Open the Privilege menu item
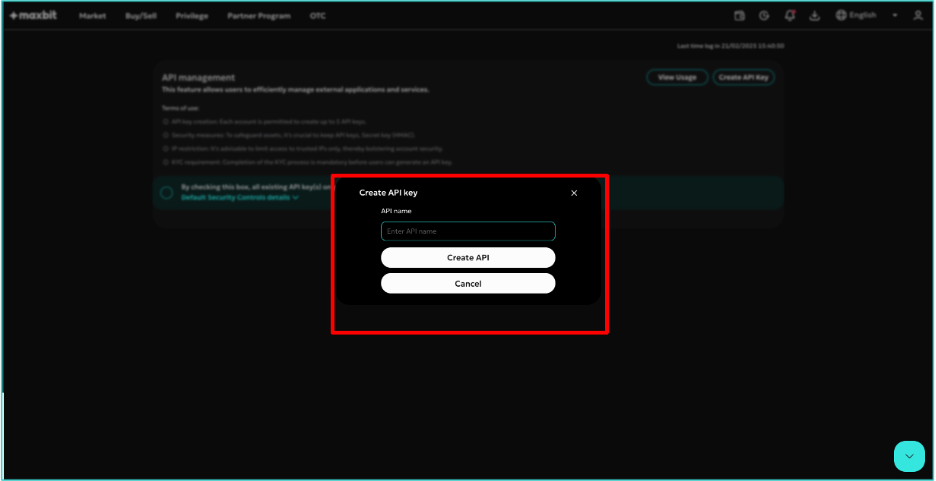 (x=192, y=16)
